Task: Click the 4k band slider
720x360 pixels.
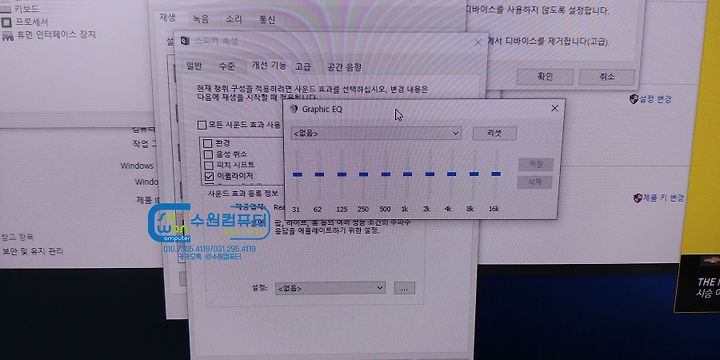Action: click(x=452, y=174)
